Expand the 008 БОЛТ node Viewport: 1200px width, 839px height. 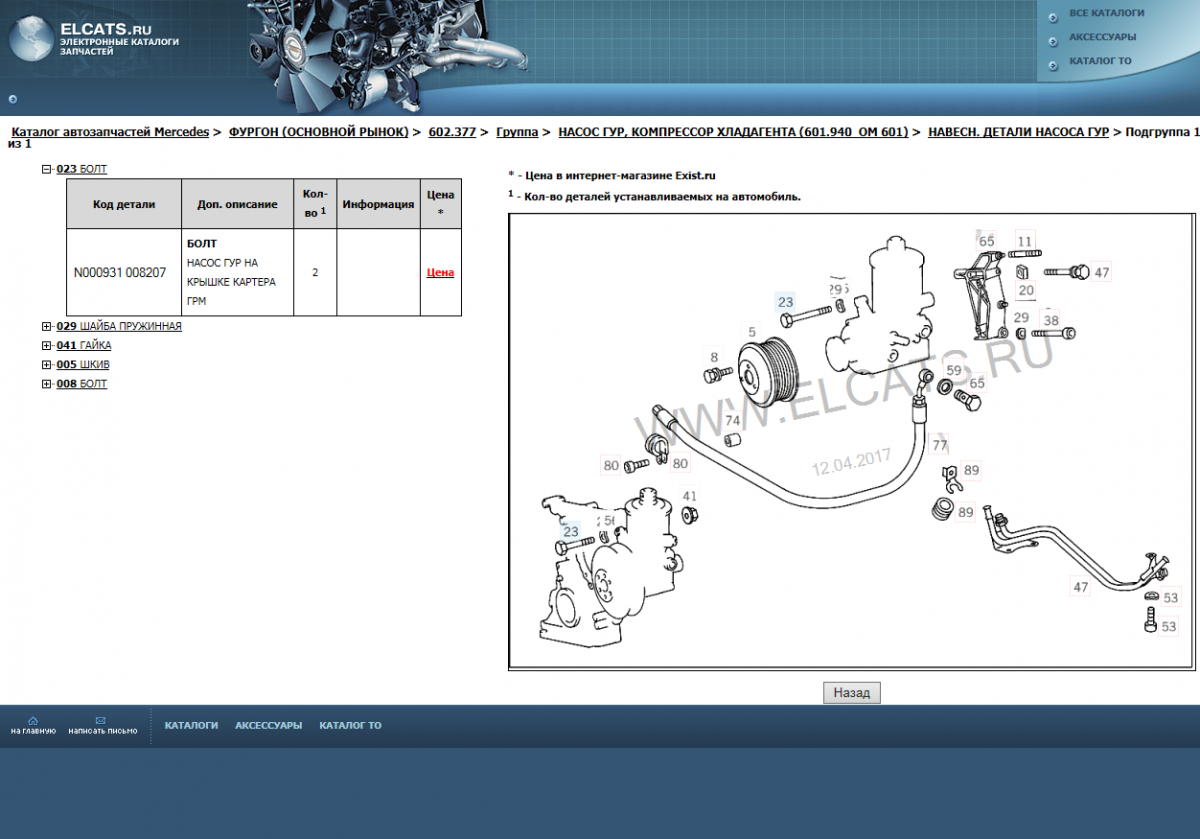(x=46, y=384)
